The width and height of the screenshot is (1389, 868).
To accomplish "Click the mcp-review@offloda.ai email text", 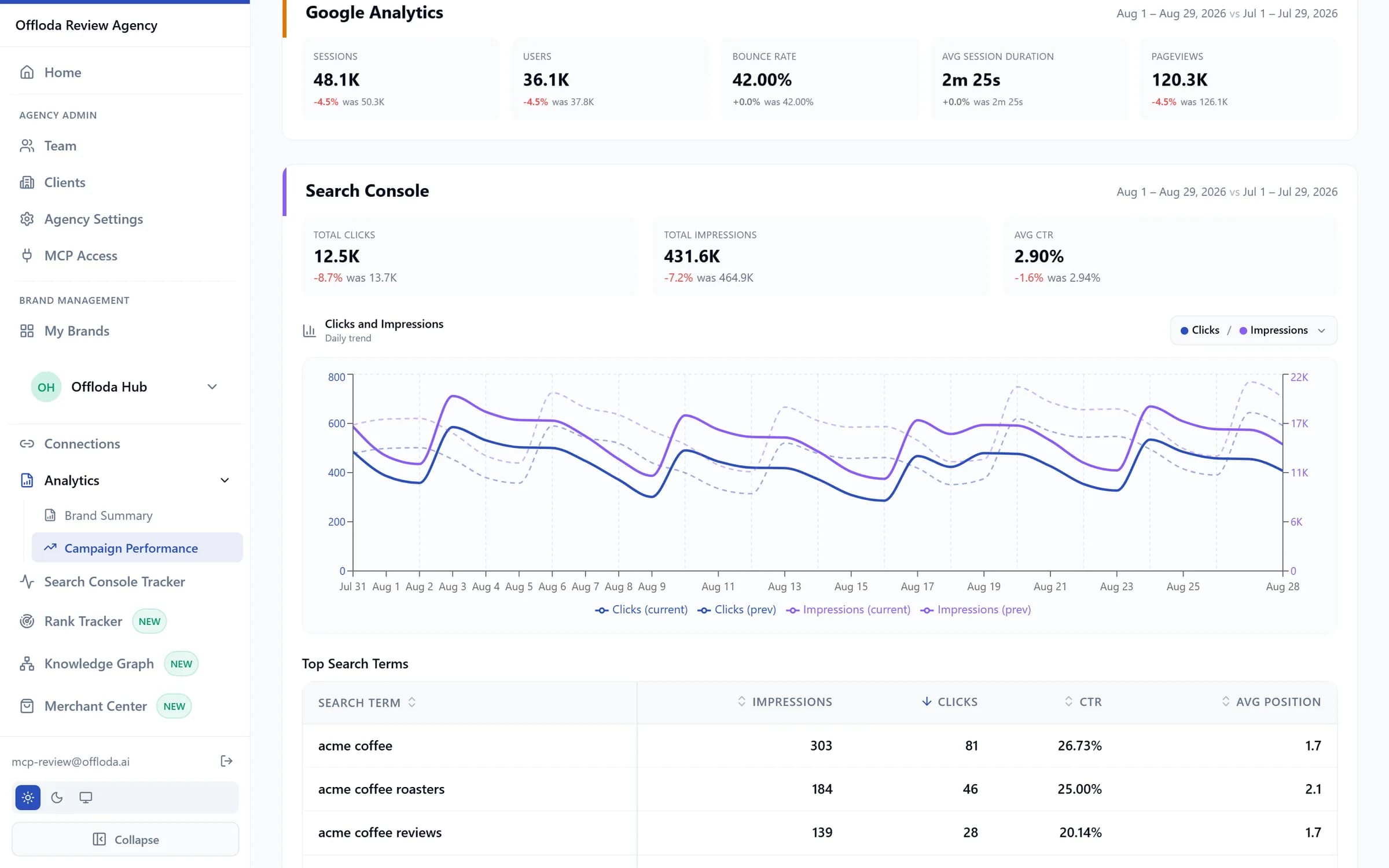I will point(71,762).
